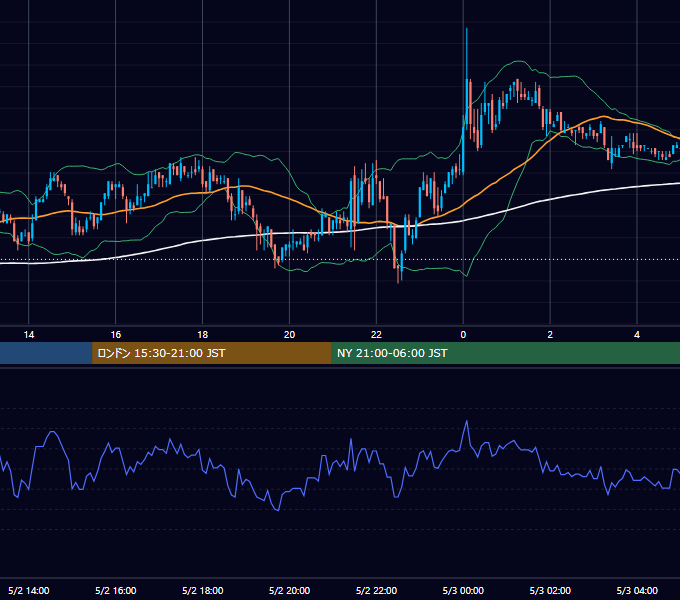The width and height of the screenshot is (680, 600).
Task: Click the 20 hour label on price chart axis
Action: 289,335
